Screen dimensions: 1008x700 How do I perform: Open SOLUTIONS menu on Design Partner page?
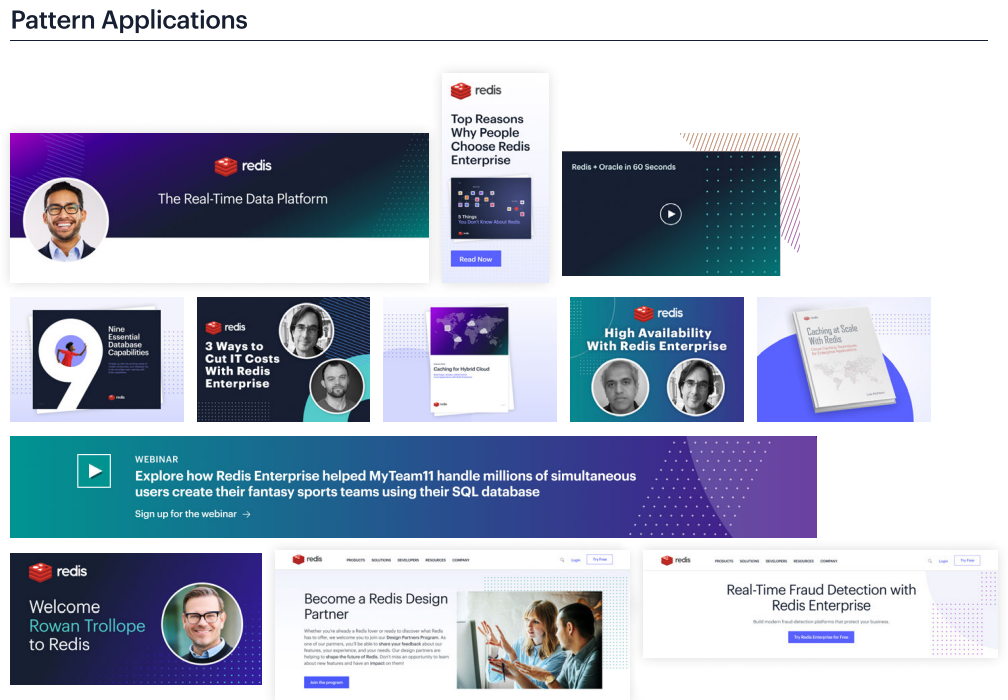[381, 560]
